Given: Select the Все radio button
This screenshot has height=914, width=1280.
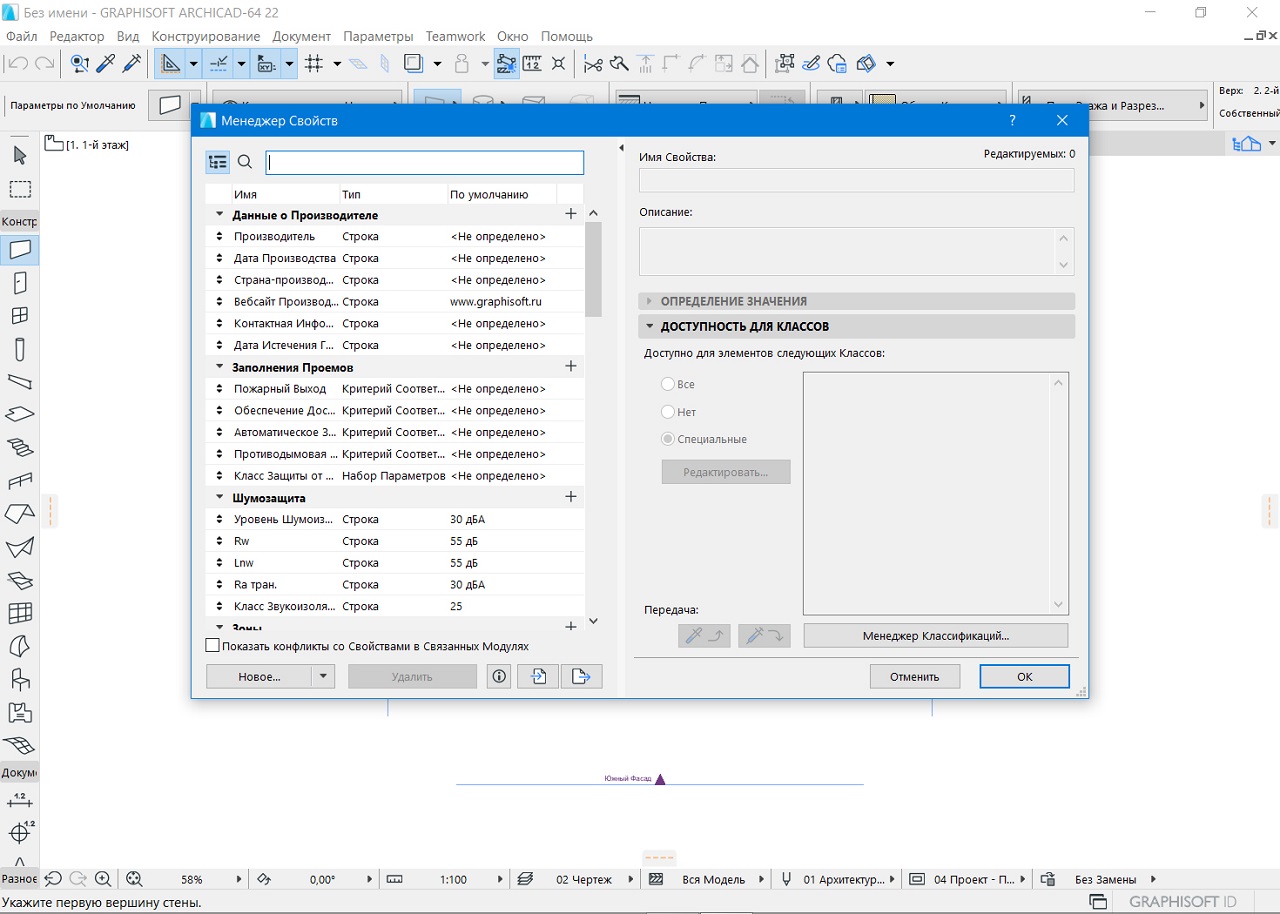Looking at the screenshot, I should click(668, 384).
